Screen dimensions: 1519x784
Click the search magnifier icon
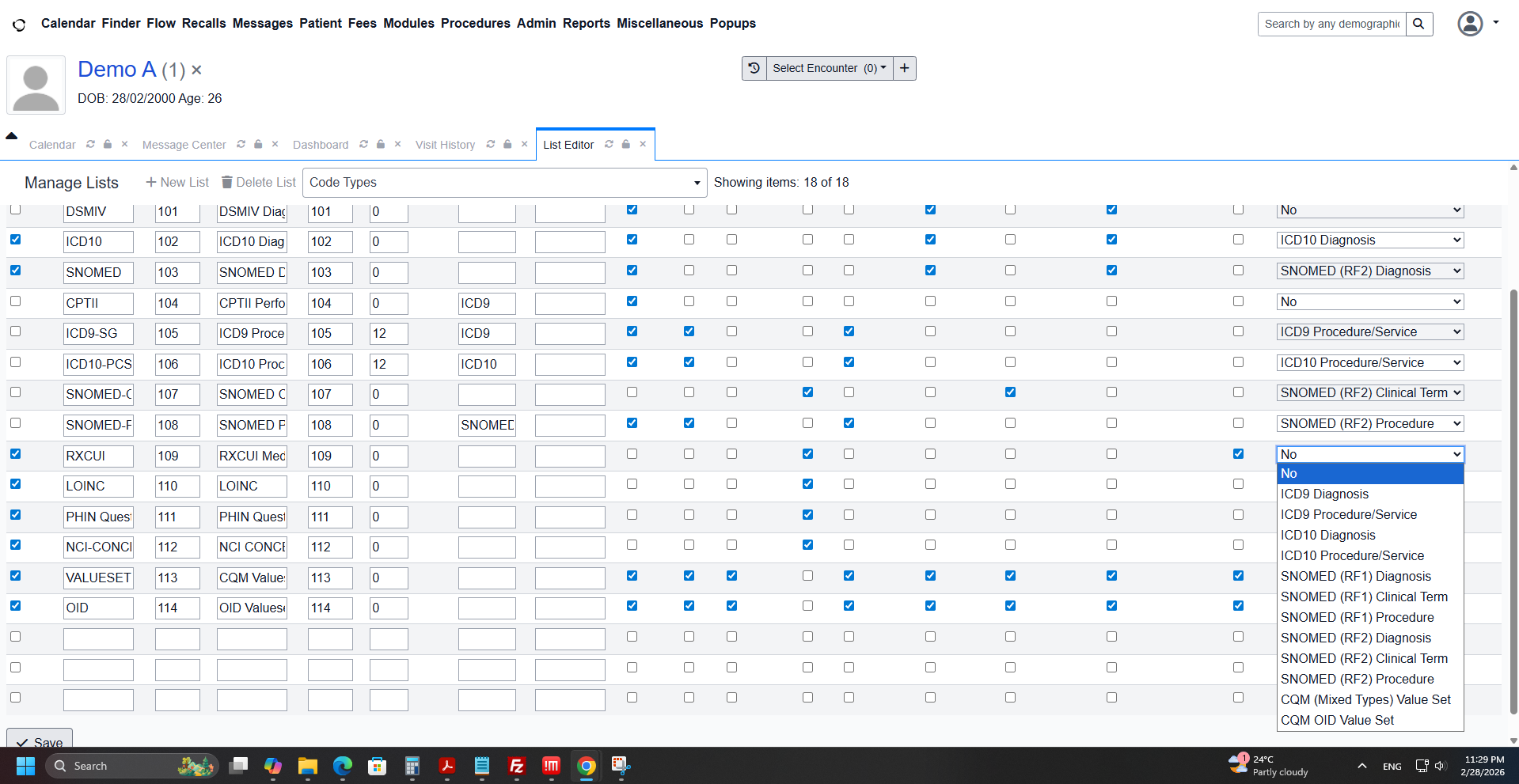click(x=1418, y=24)
